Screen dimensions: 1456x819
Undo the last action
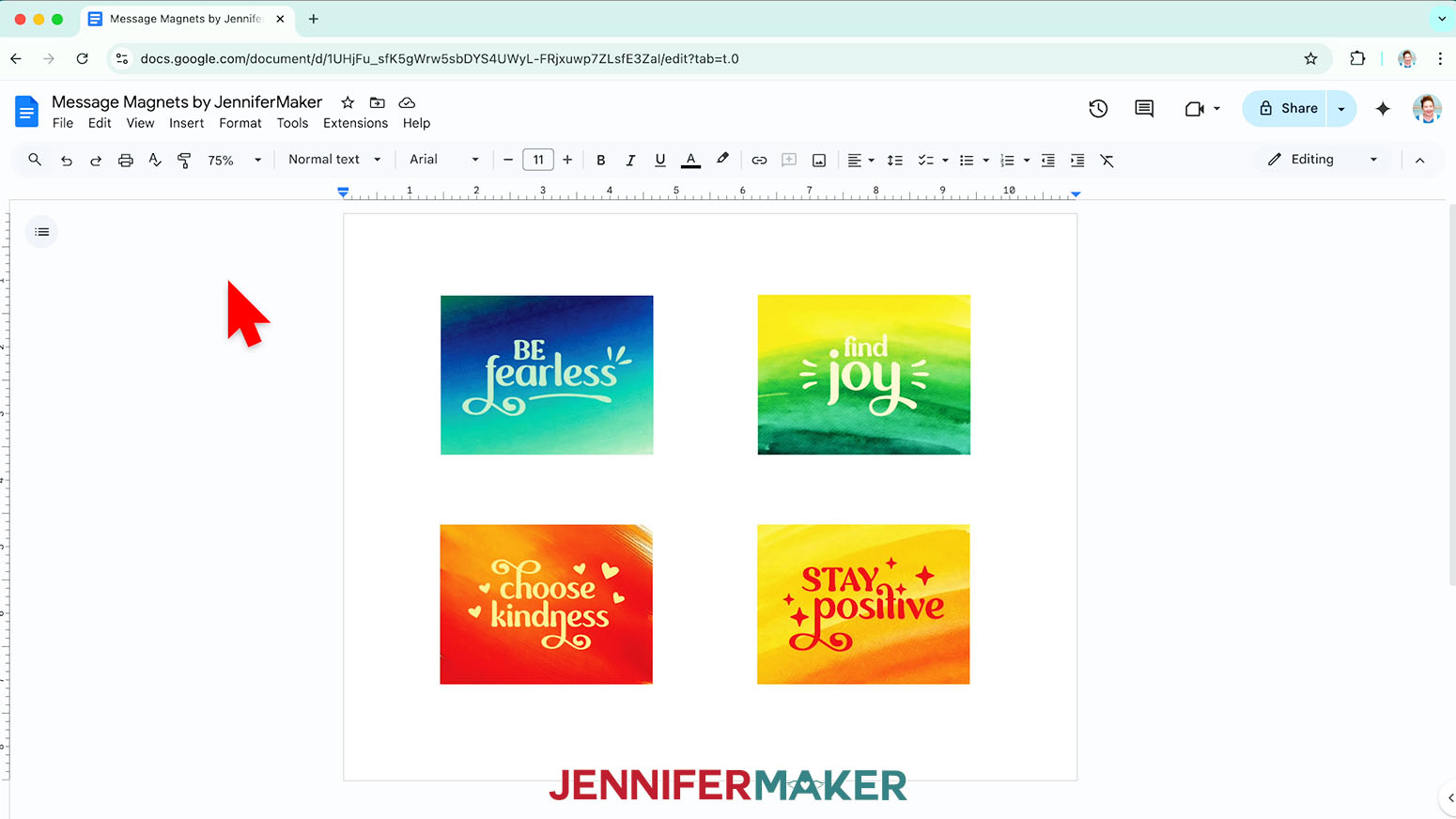tap(66, 161)
